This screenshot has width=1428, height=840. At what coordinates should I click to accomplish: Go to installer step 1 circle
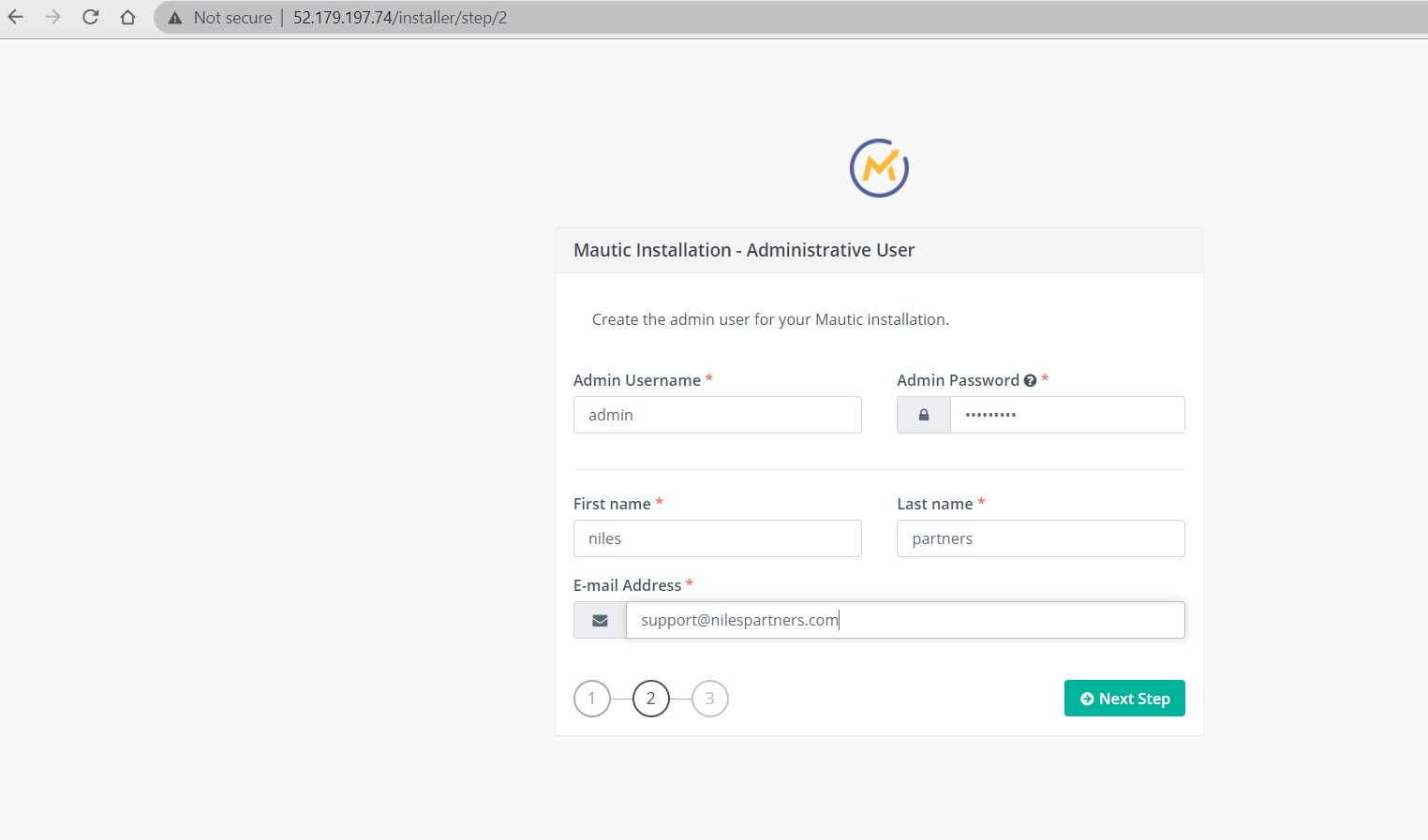tap(591, 699)
